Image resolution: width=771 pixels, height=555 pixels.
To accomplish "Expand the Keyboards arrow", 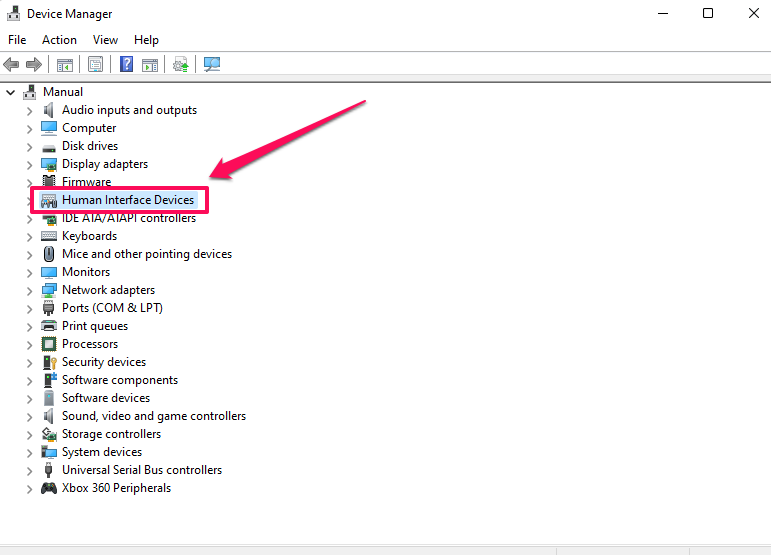I will click(x=30, y=237).
